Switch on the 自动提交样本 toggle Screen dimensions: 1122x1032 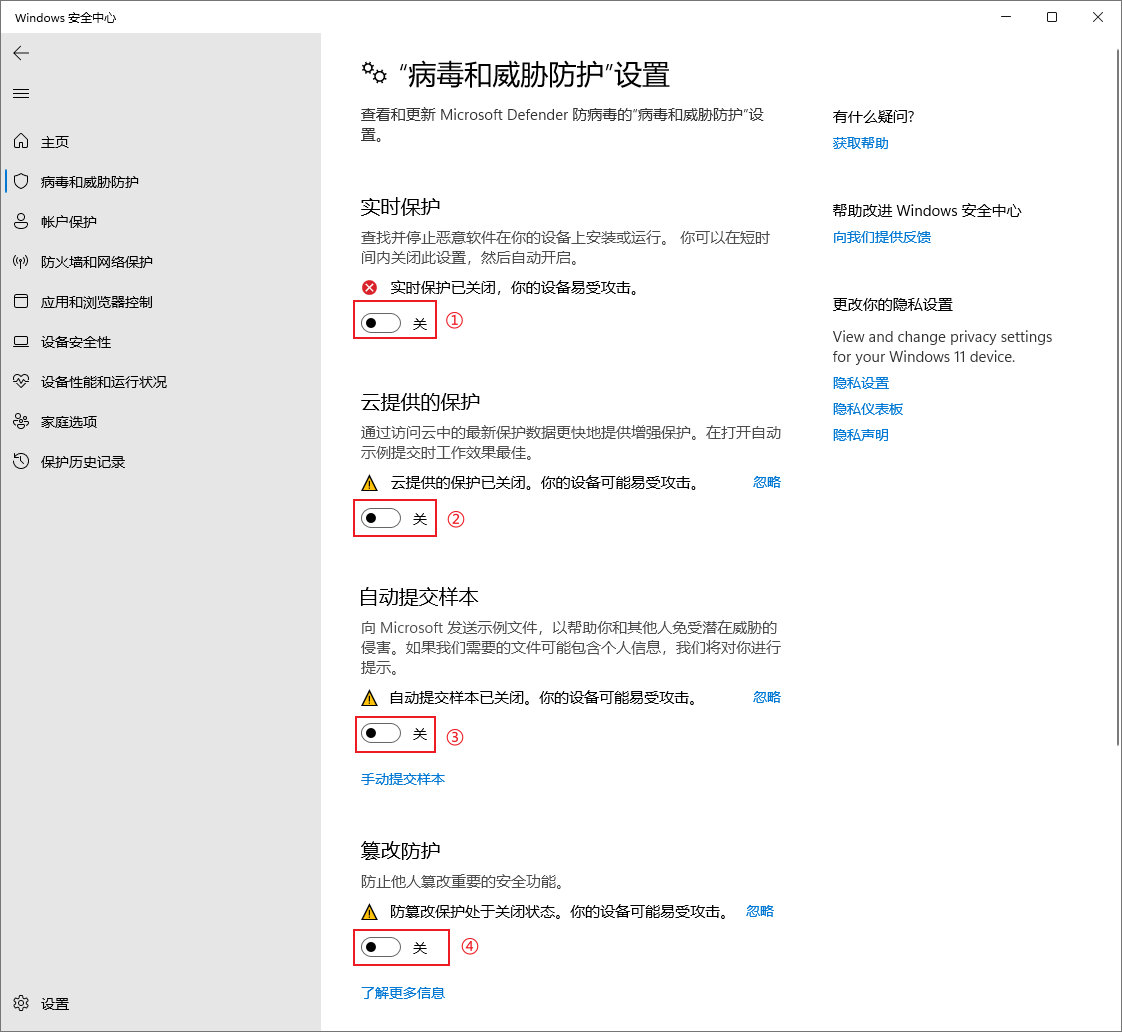(x=381, y=734)
